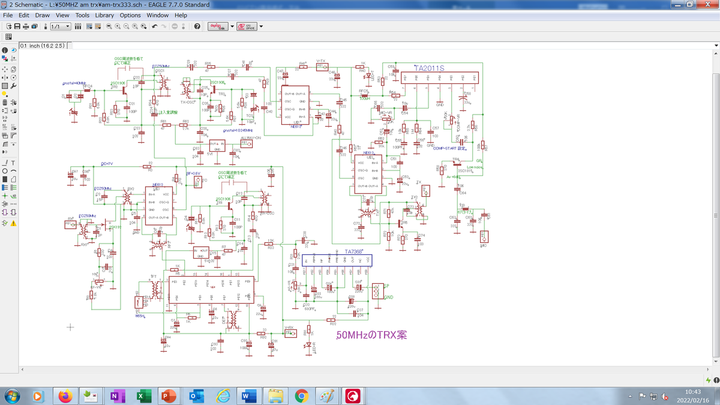Click the Print icon in the toolbar

click(x=27, y=26)
